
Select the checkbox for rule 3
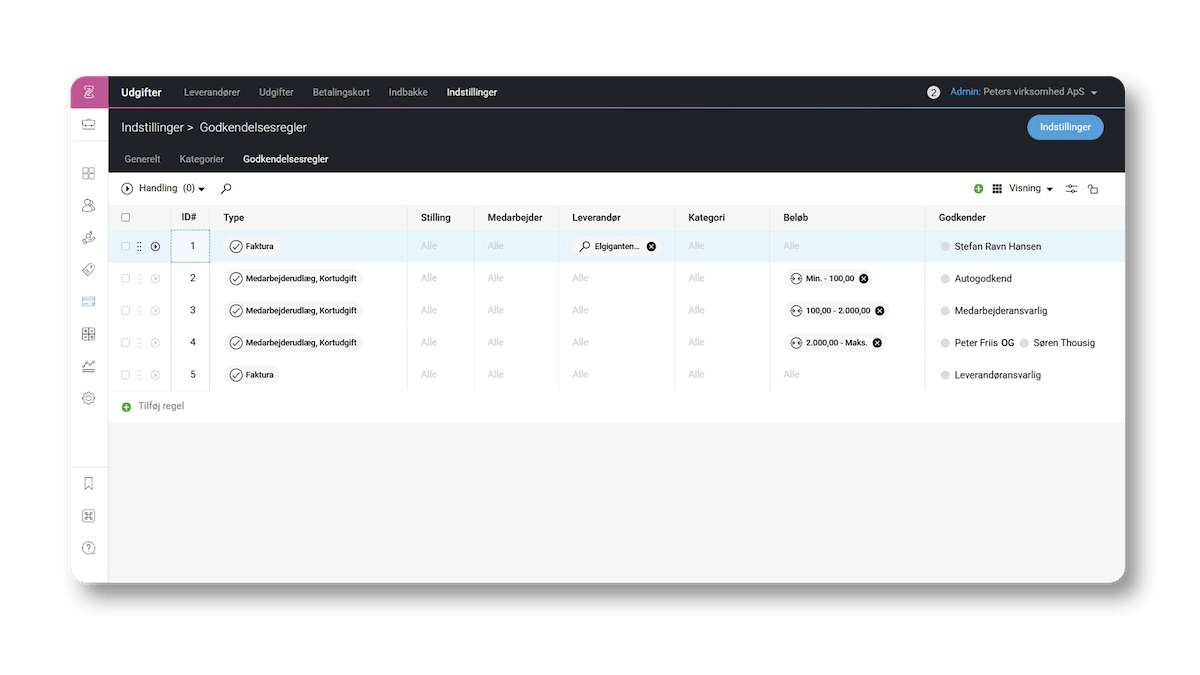coord(125,310)
